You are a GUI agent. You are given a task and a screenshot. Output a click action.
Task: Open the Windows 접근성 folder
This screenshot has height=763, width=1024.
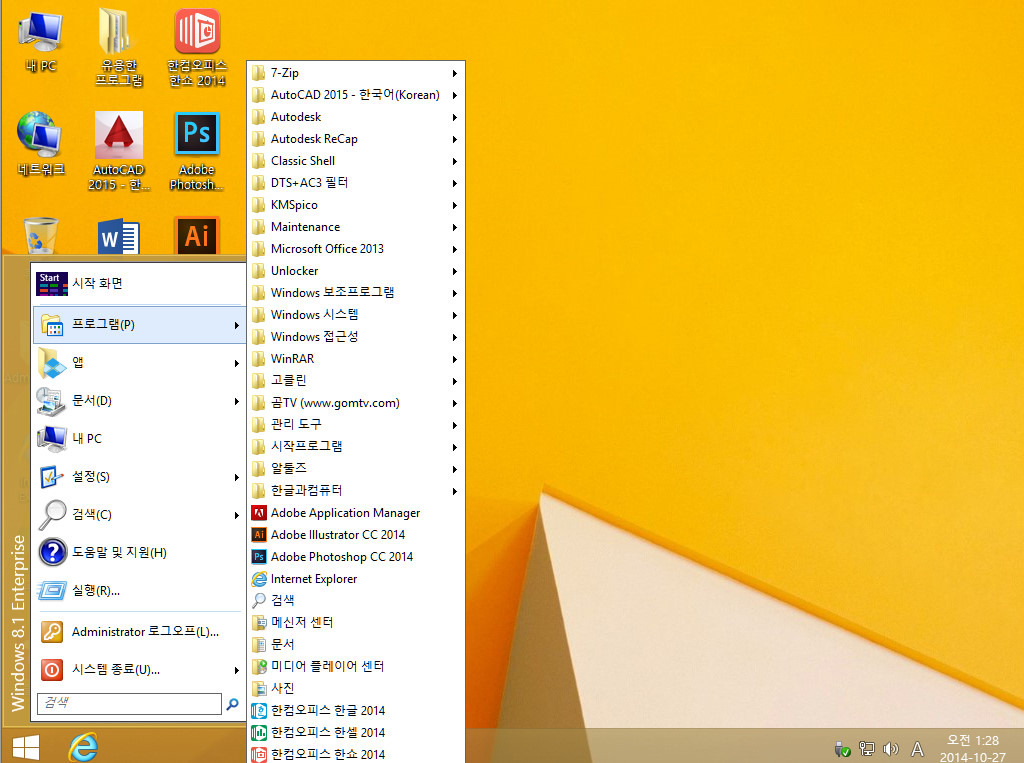[x=356, y=337]
